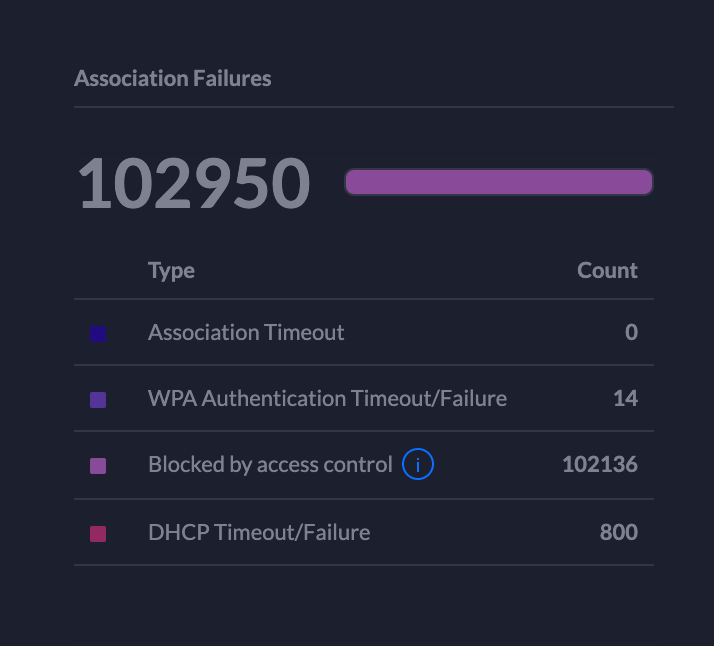Screen dimensions: 714x646
Task: Click the Association Timeout count of 0
Action: click(x=631, y=333)
